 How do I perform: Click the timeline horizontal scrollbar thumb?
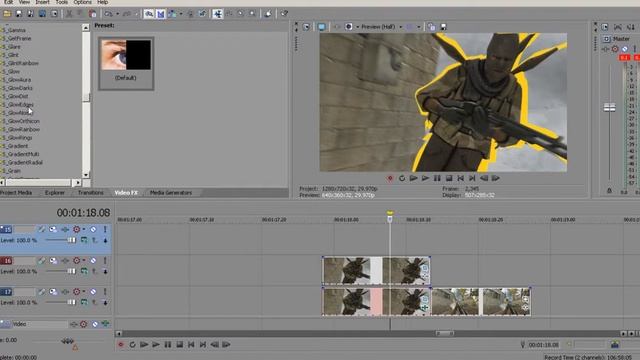tap(444, 333)
